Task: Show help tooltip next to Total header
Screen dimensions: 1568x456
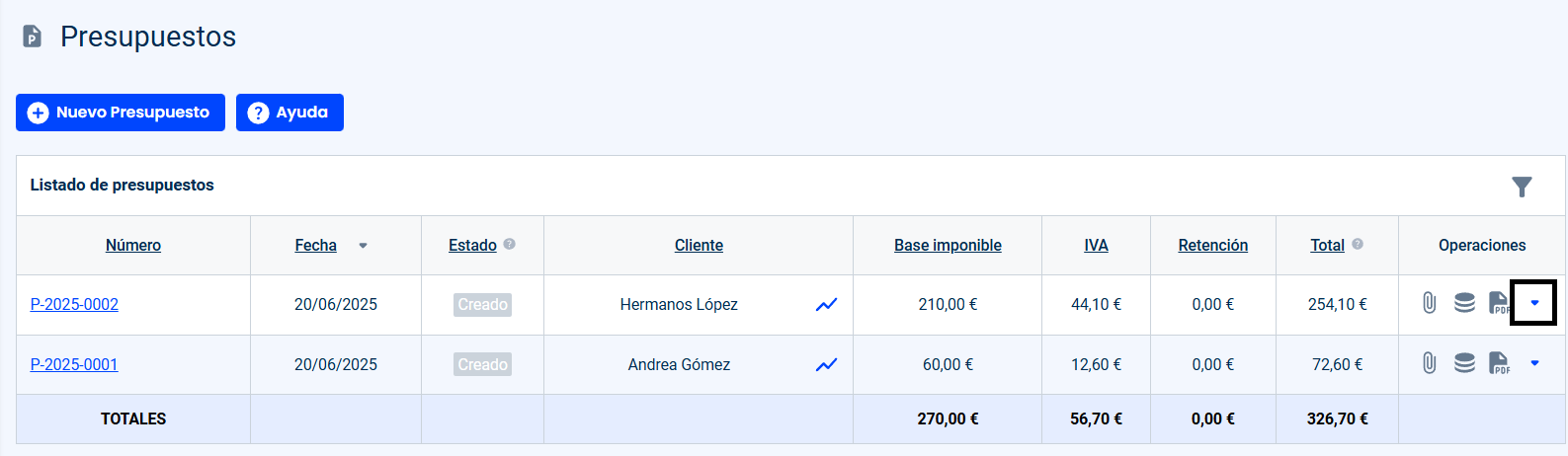Action: (1358, 244)
